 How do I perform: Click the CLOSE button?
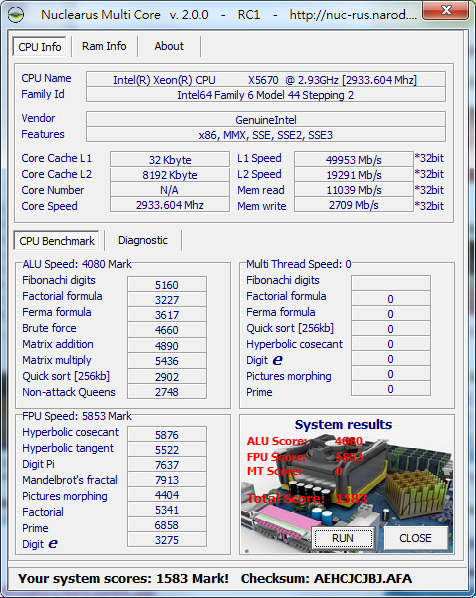415,538
